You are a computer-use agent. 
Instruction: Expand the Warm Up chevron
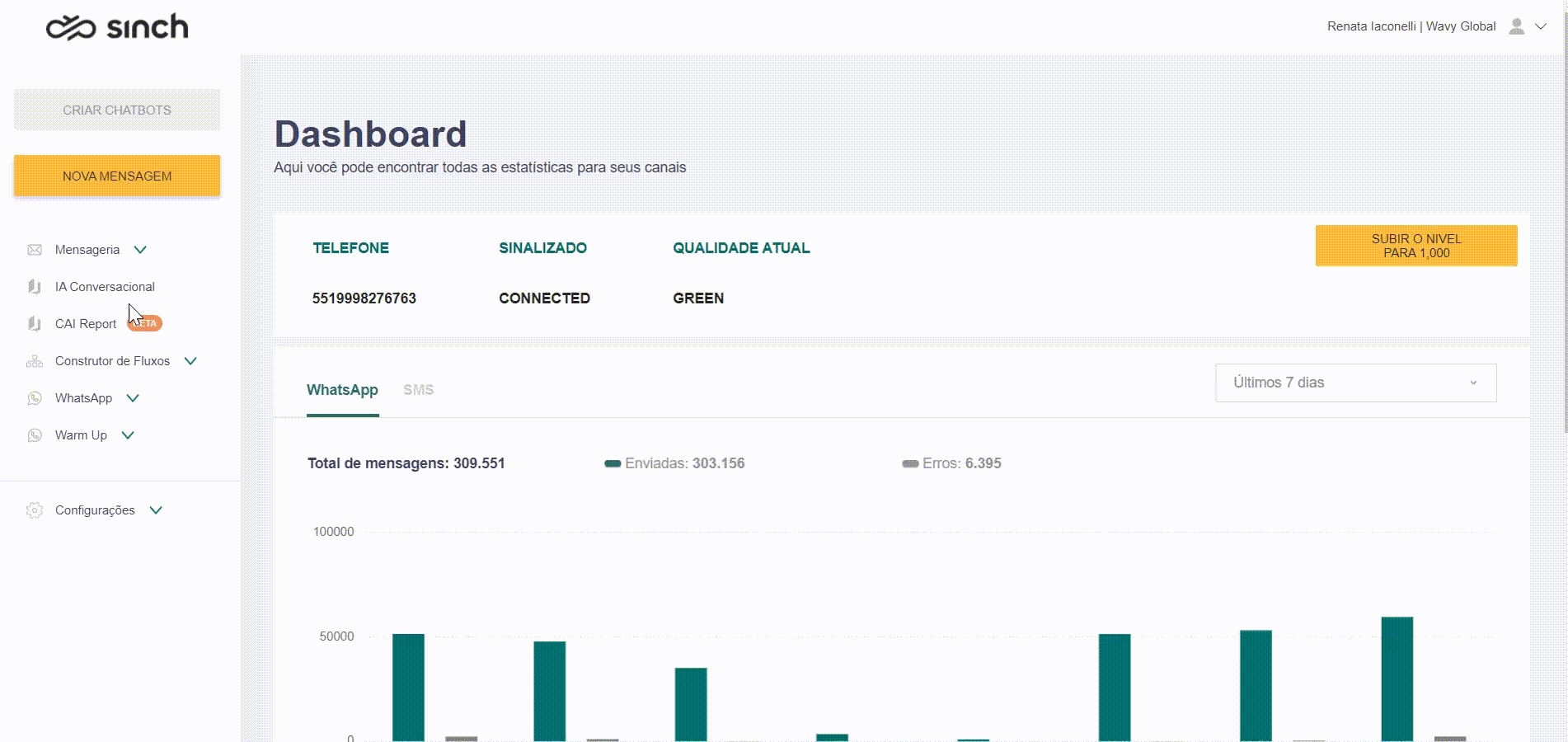tap(128, 435)
